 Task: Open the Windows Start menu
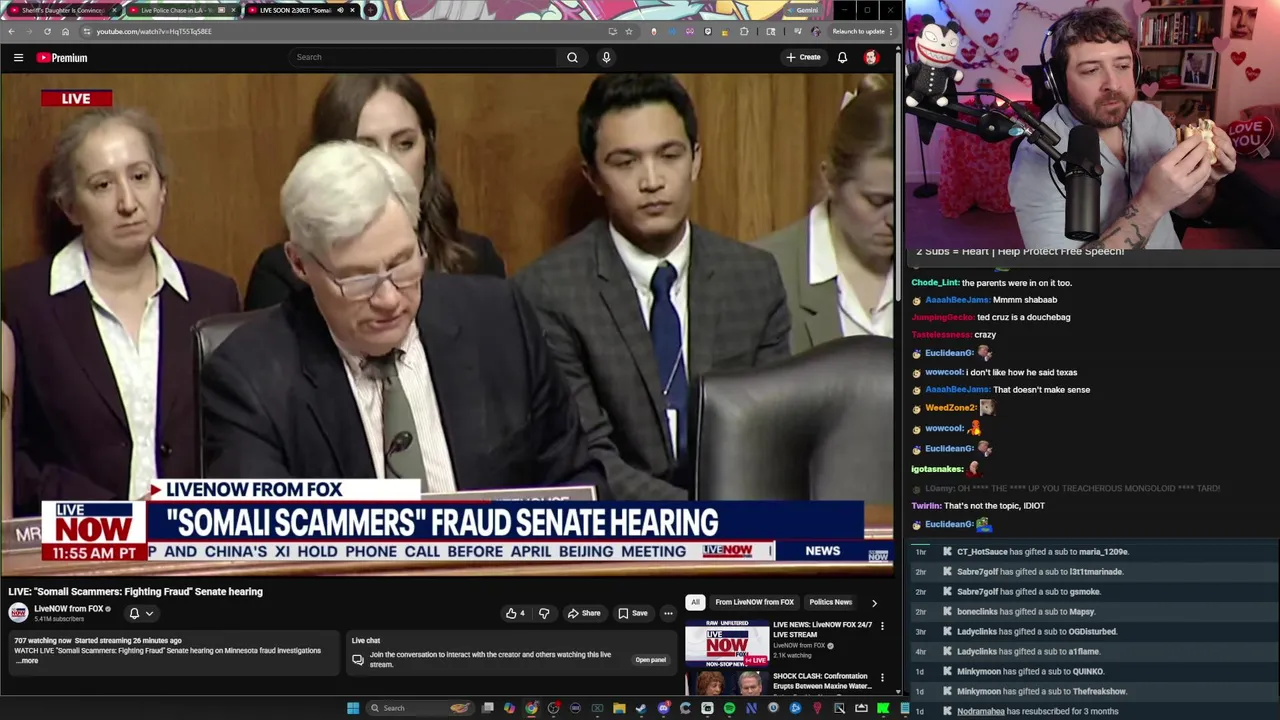pos(353,708)
